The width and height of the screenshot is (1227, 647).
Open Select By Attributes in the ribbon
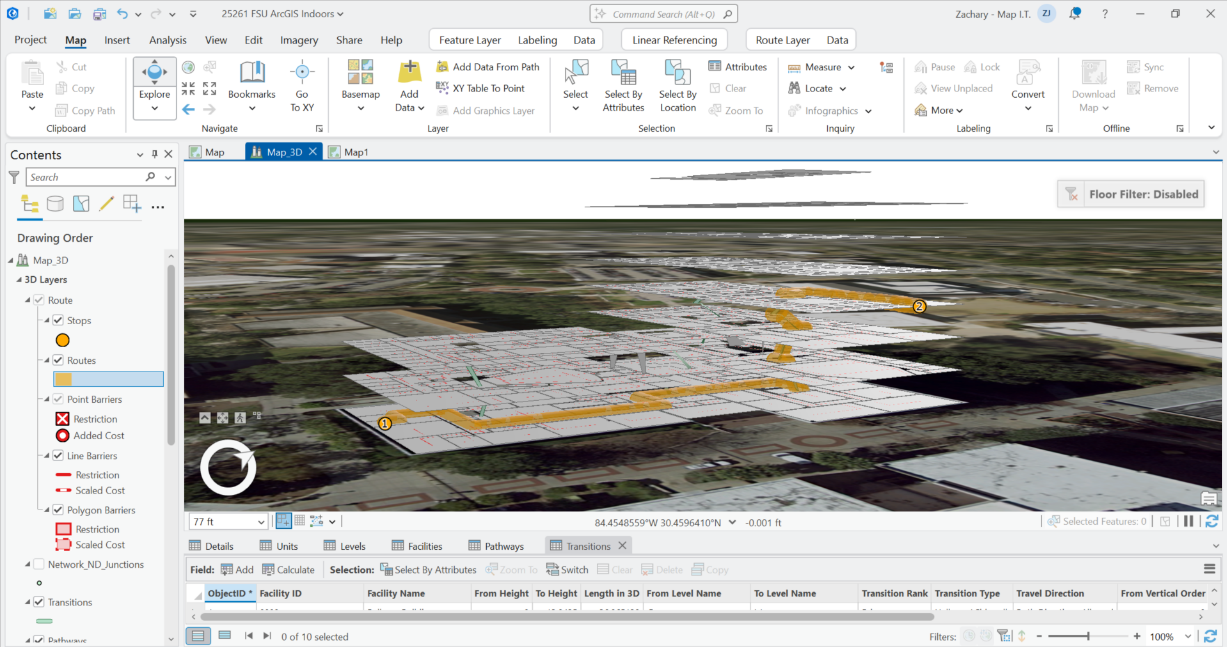624,84
